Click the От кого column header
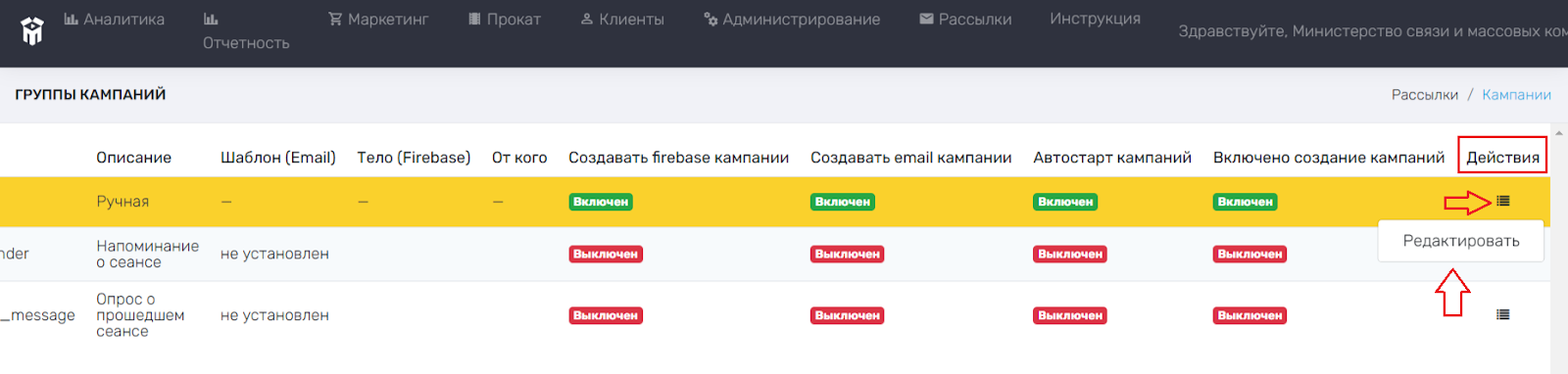This screenshot has width=1568, height=374. pos(519,158)
